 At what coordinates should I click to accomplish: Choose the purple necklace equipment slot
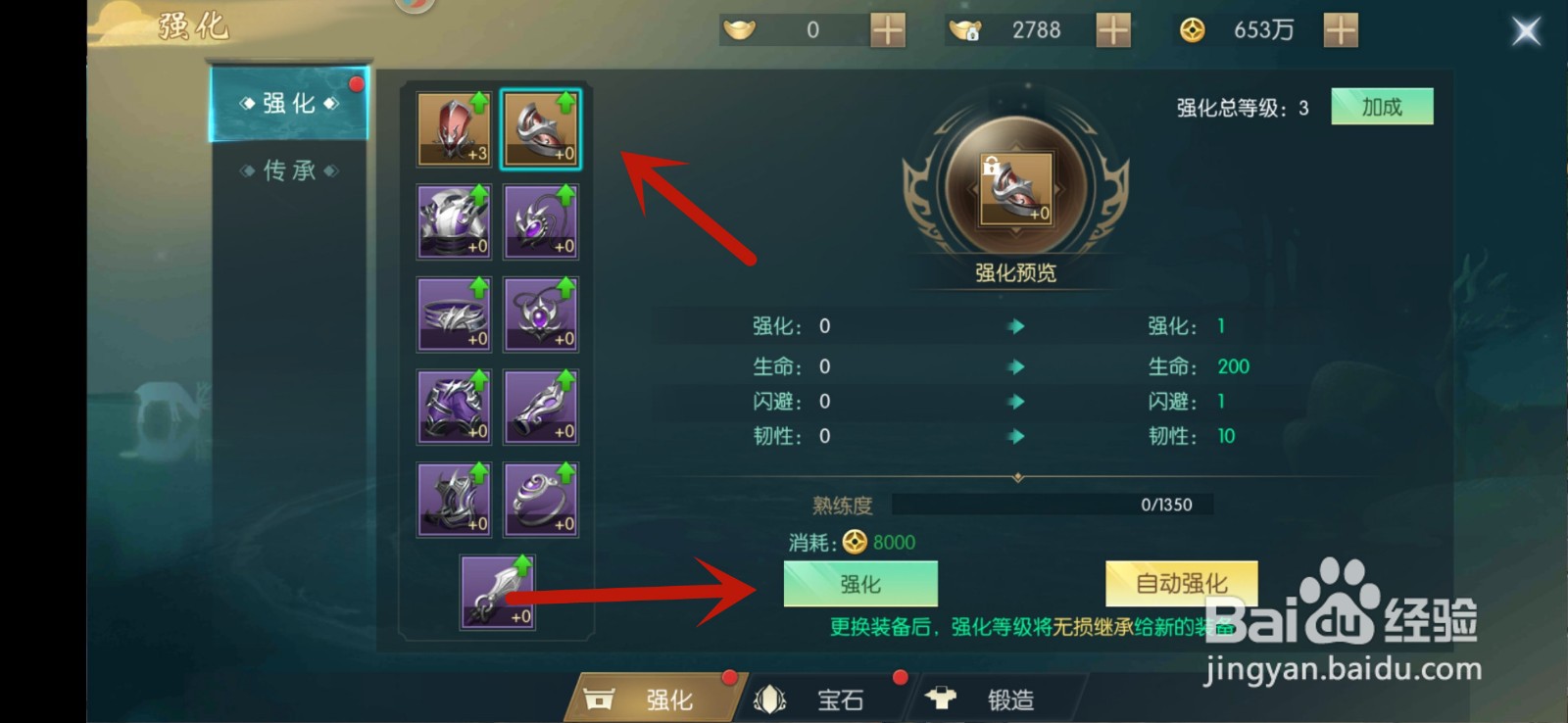(x=541, y=314)
